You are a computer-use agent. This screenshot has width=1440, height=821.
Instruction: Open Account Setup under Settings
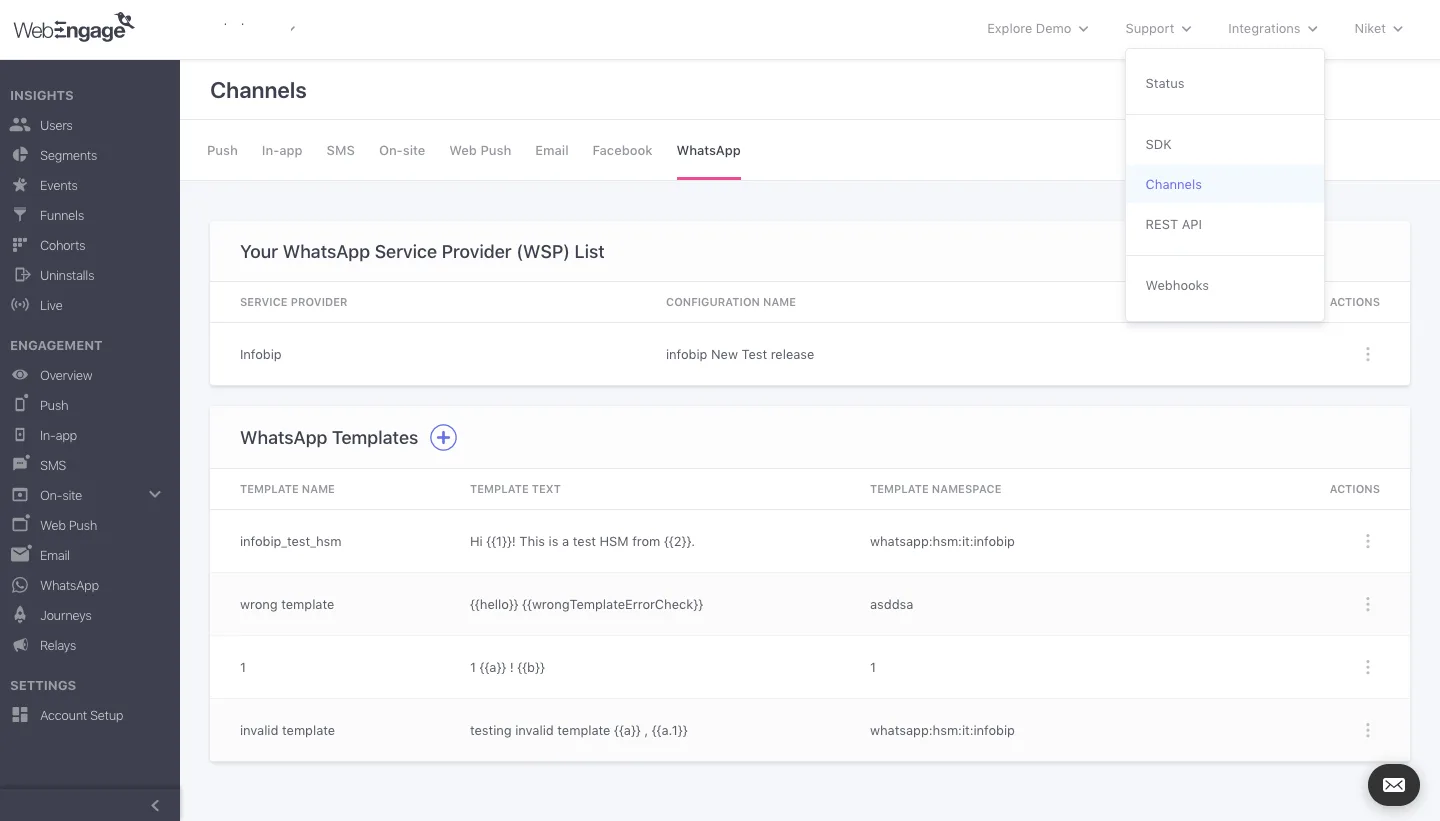click(x=81, y=715)
